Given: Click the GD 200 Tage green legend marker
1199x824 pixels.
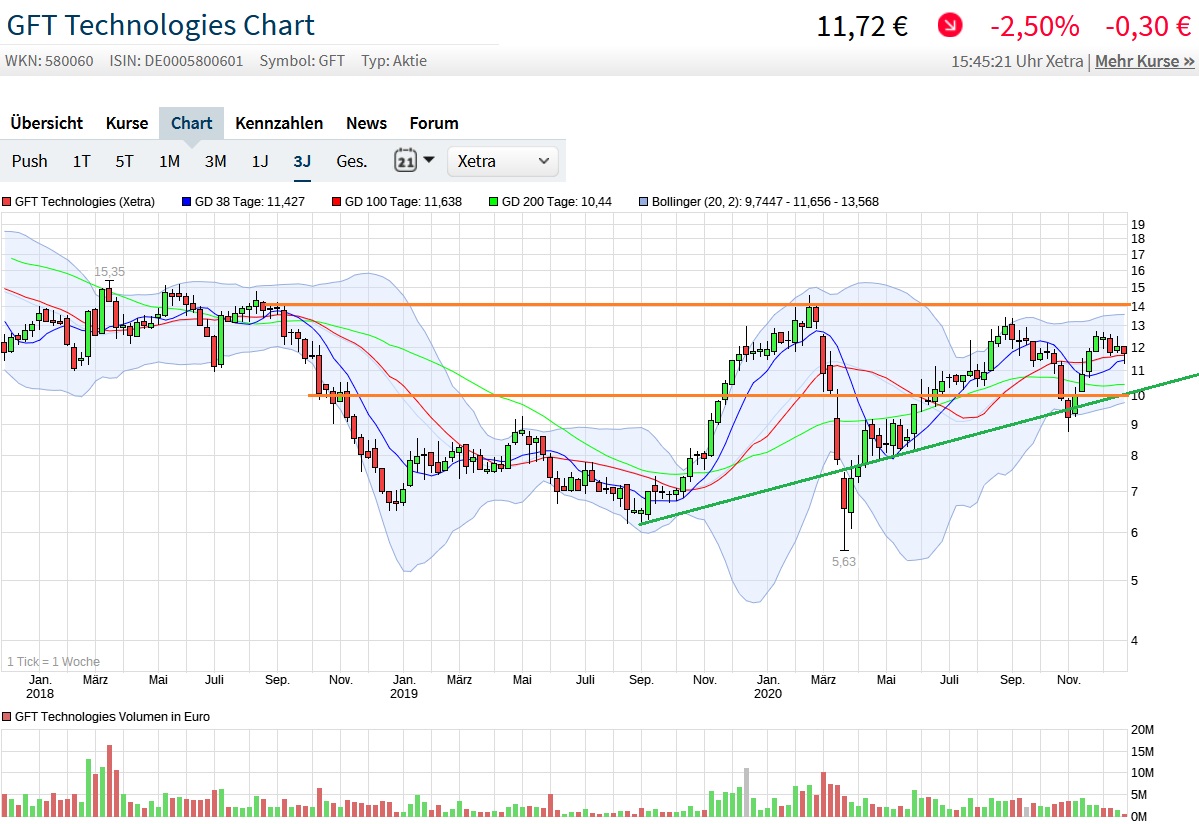Looking at the screenshot, I should click(x=493, y=202).
